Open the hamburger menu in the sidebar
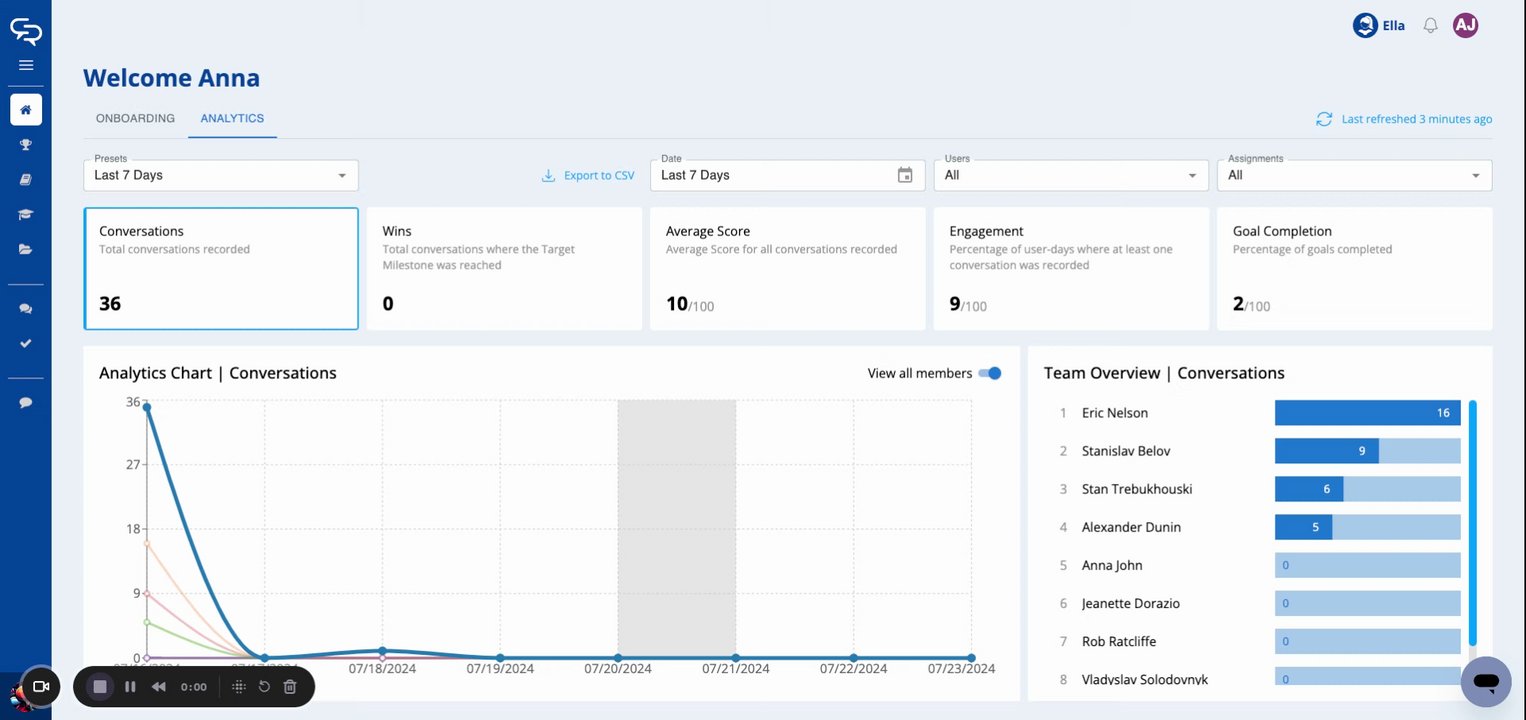The width and height of the screenshot is (1526, 720). coord(26,65)
